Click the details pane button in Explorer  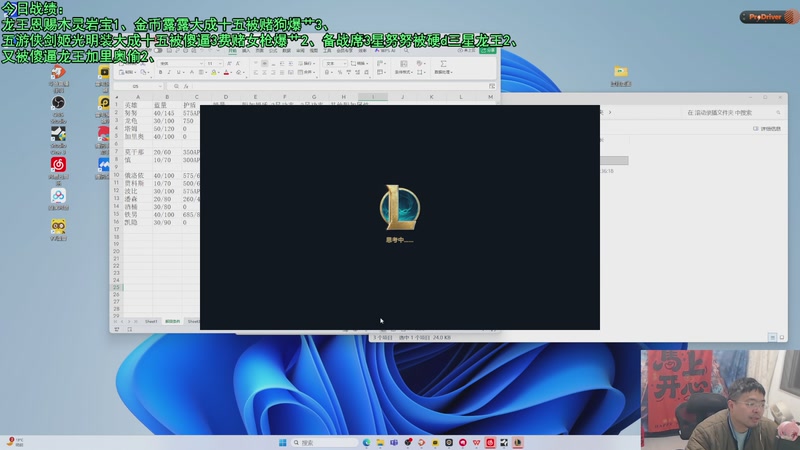coord(767,129)
